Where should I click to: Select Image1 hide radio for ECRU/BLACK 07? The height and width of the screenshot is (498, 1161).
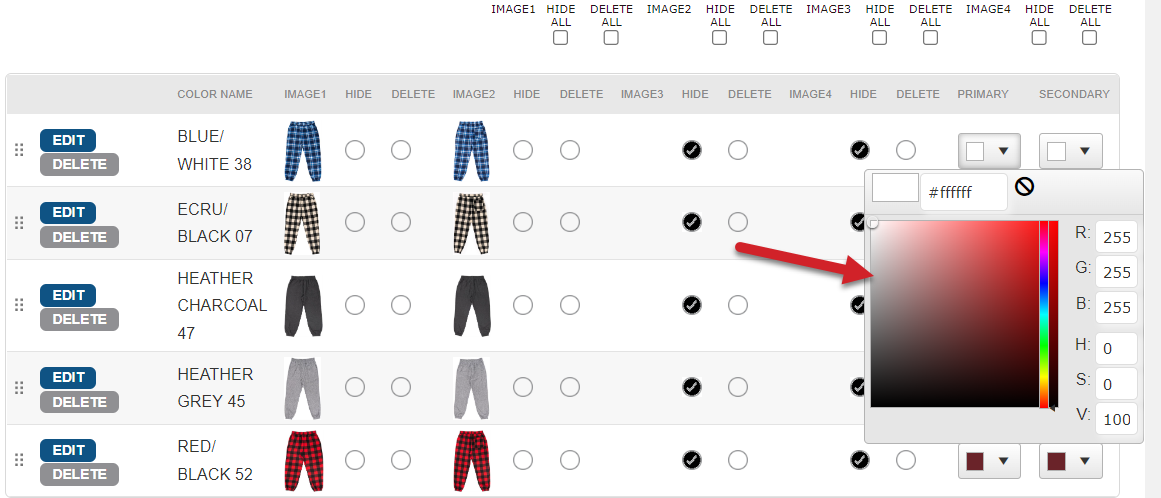(355, 222)
